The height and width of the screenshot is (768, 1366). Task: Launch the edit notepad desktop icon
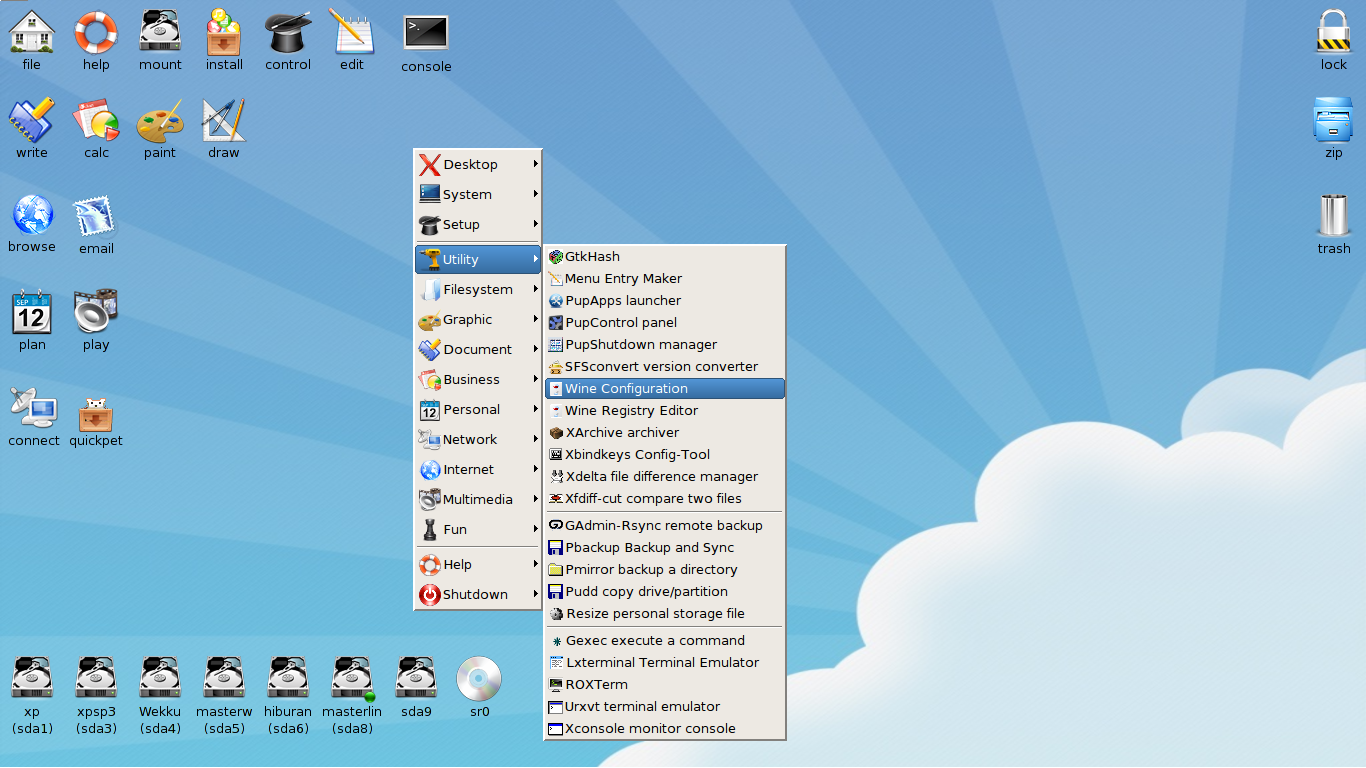point(352,32)
